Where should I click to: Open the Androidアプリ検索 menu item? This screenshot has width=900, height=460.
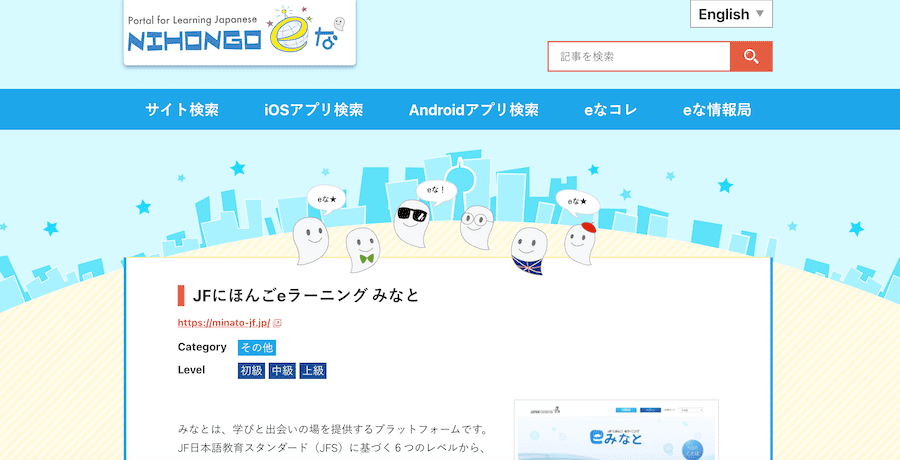(x=474, y=110)
